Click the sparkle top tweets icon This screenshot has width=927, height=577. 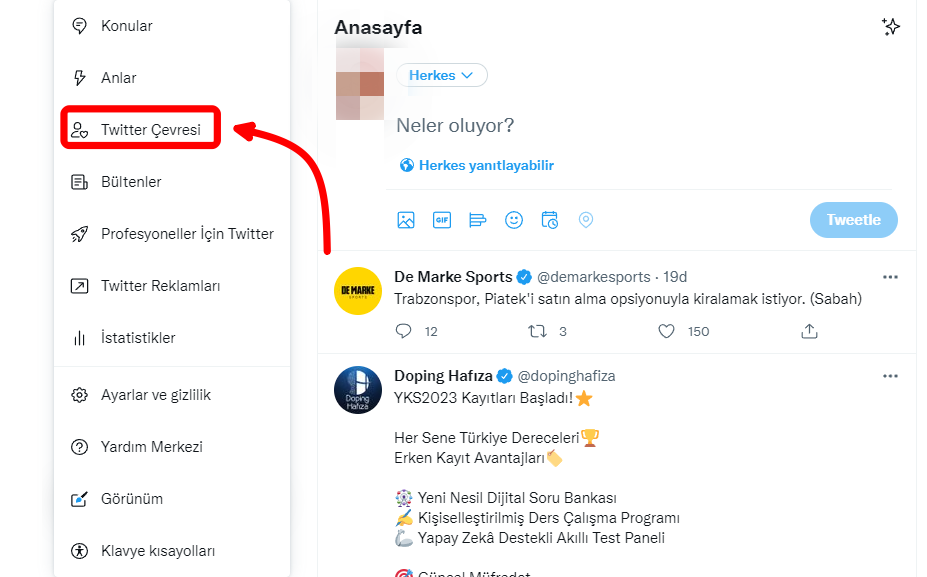pos(891,27)
